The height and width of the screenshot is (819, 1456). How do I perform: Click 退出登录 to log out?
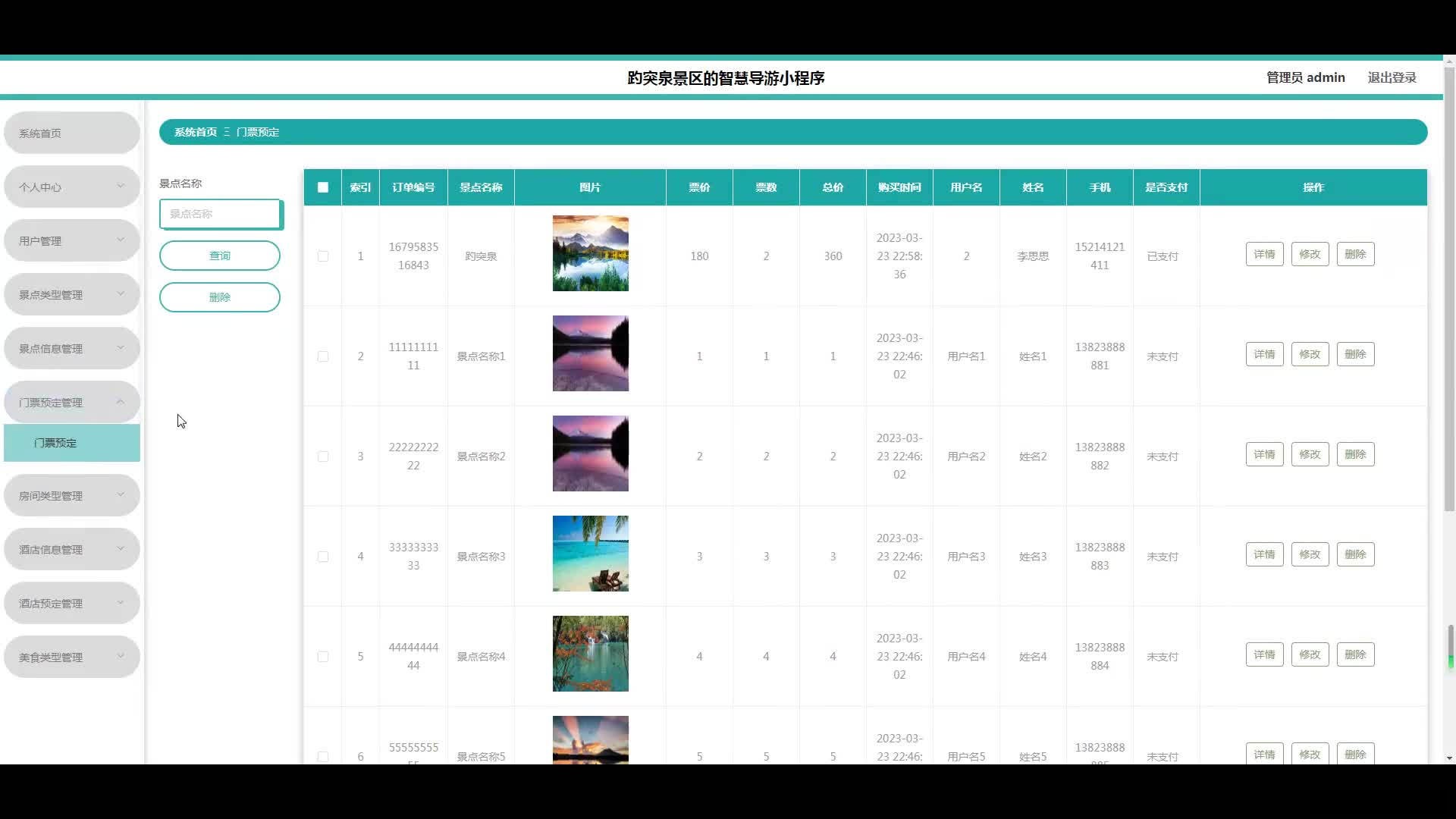(x=1392, y=77)
